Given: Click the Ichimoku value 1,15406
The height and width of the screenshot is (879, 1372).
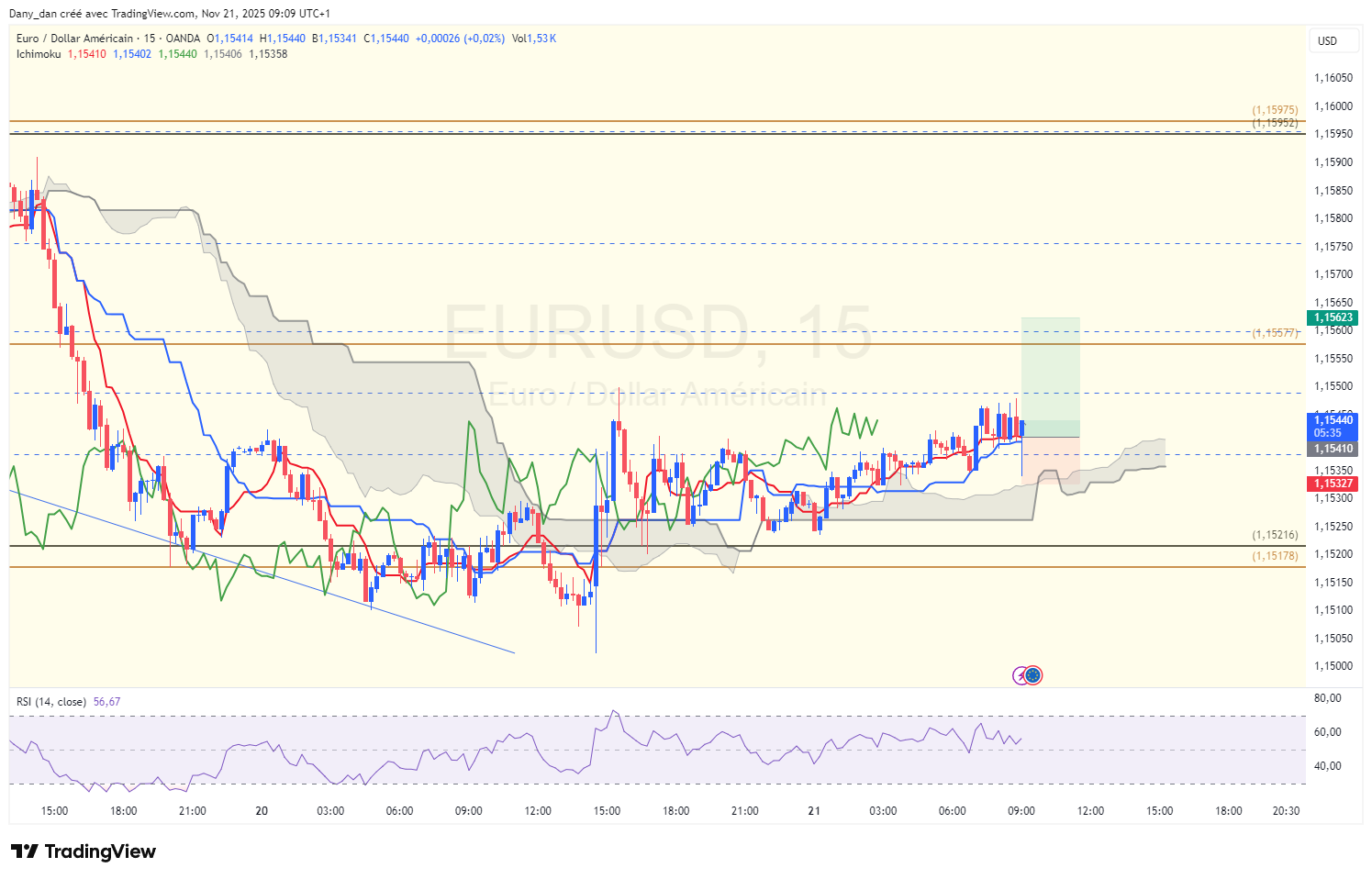Looking at the screenshot, I should point(223,54).
